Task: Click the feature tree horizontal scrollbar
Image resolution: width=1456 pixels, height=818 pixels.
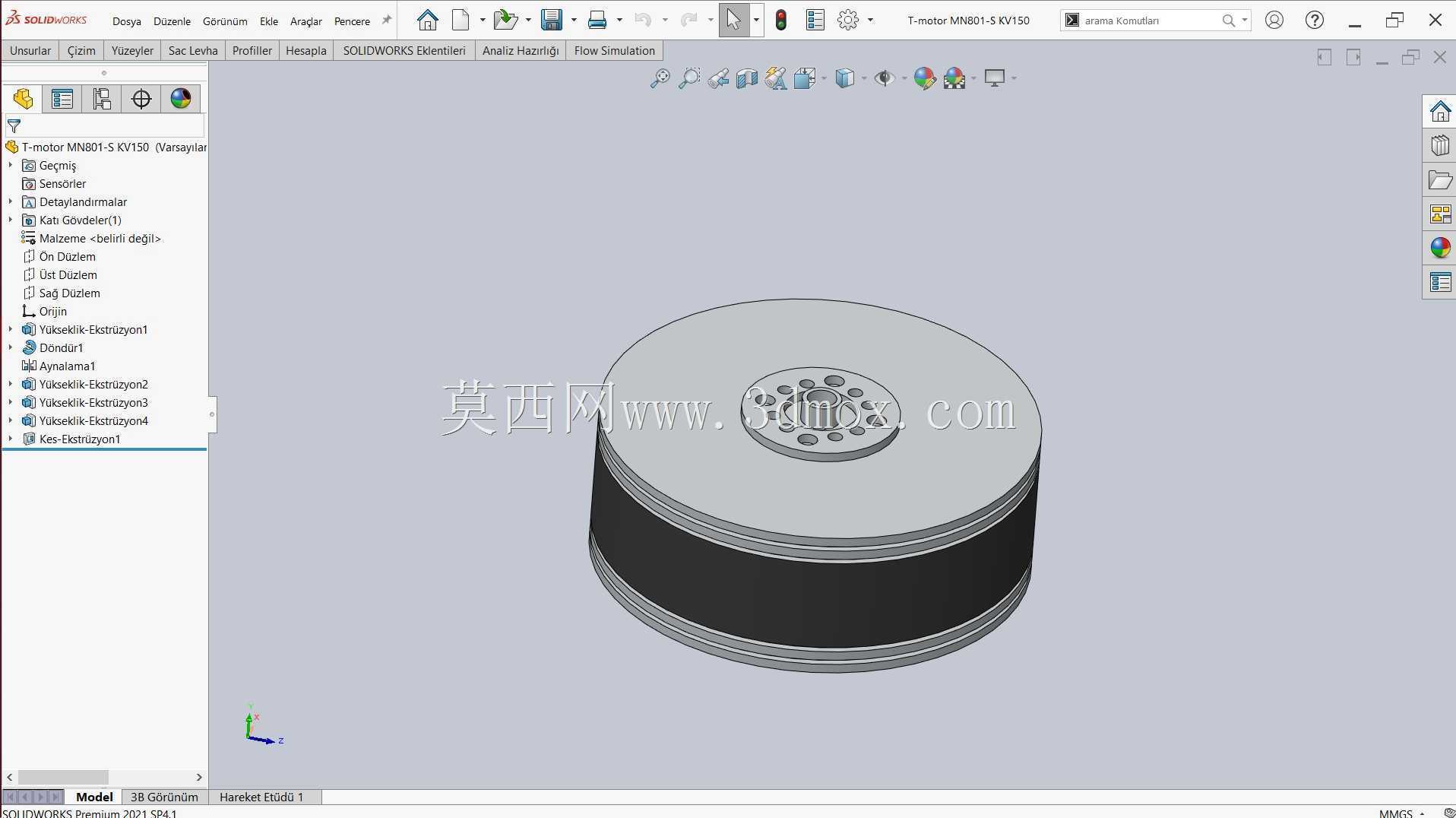Action: [64, 777]
